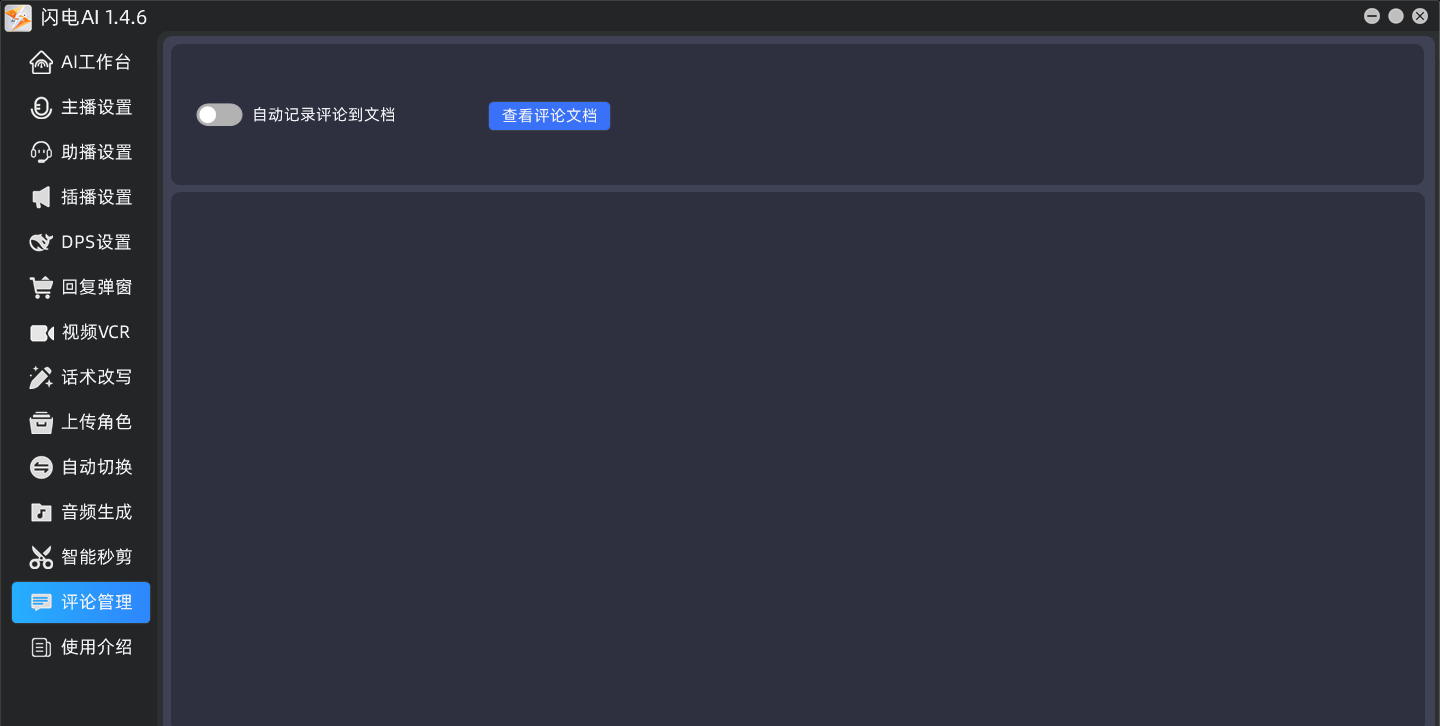
Task: Click the DPS设置 icon
Action: (41, 243)
